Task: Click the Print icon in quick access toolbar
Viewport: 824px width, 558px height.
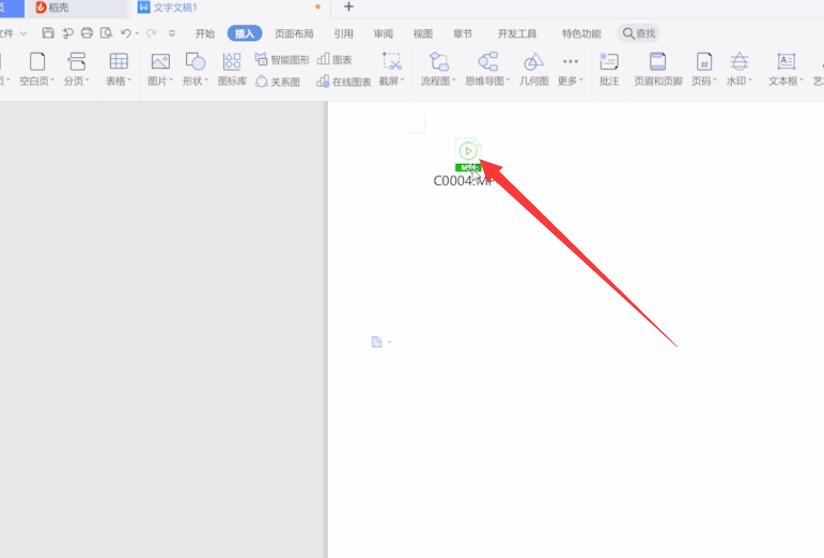Action: 87,33
